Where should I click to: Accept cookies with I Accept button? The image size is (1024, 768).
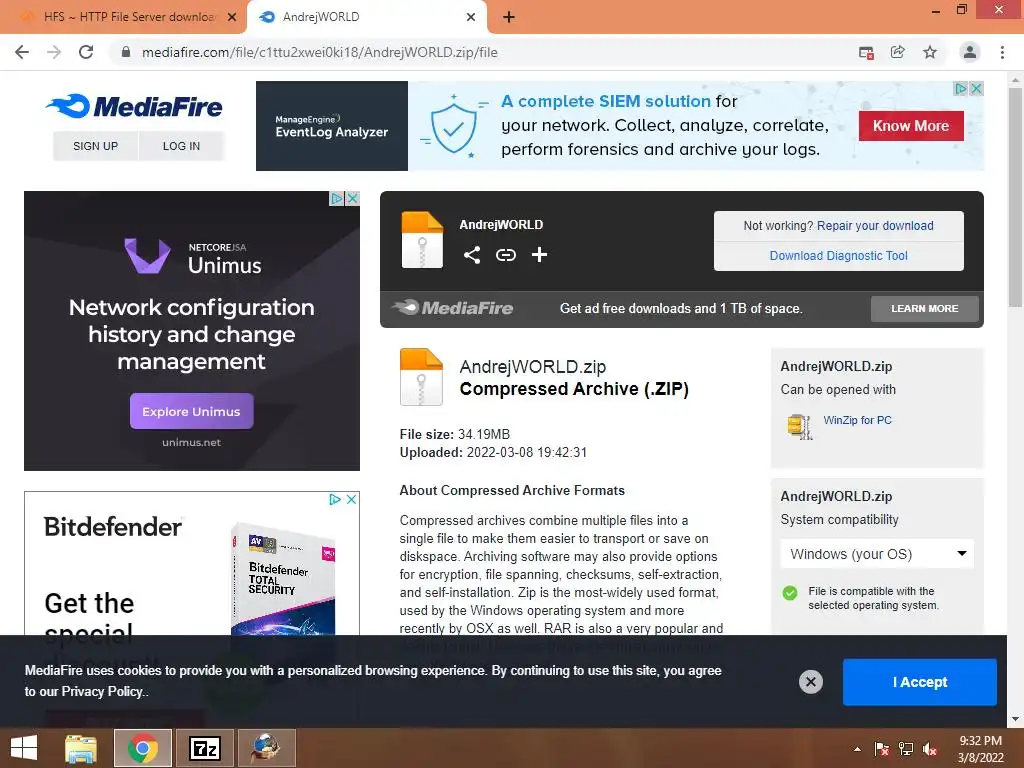pos(920,682)
